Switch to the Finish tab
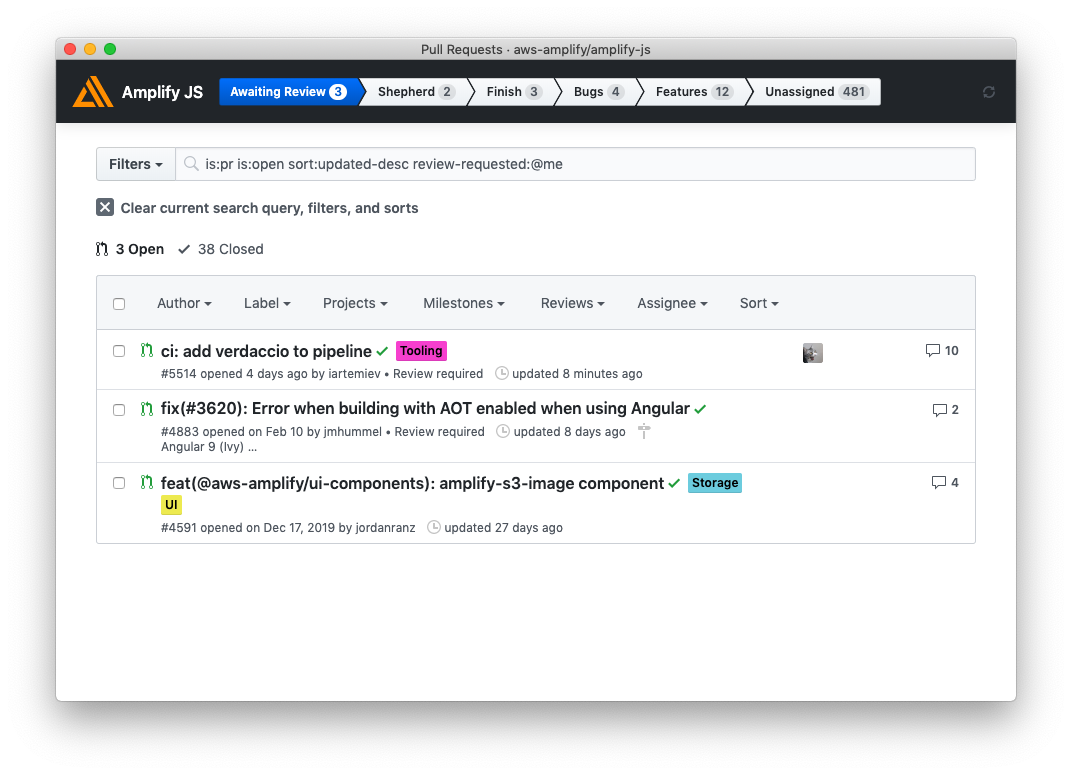Image resolution: width=1072 pixels, height=775 pixels. (514, 92)
